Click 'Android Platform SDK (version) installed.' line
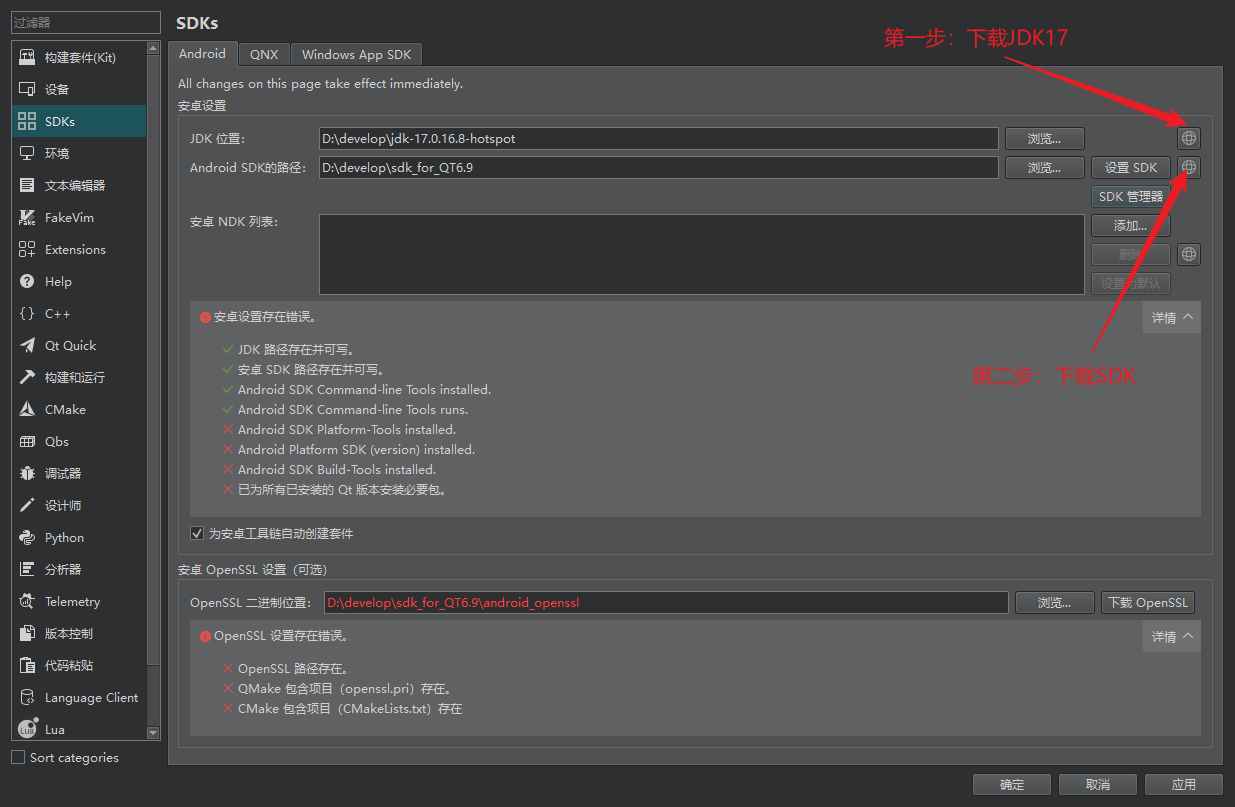This screenshot has width=1235, height=807. coord(356,449)
